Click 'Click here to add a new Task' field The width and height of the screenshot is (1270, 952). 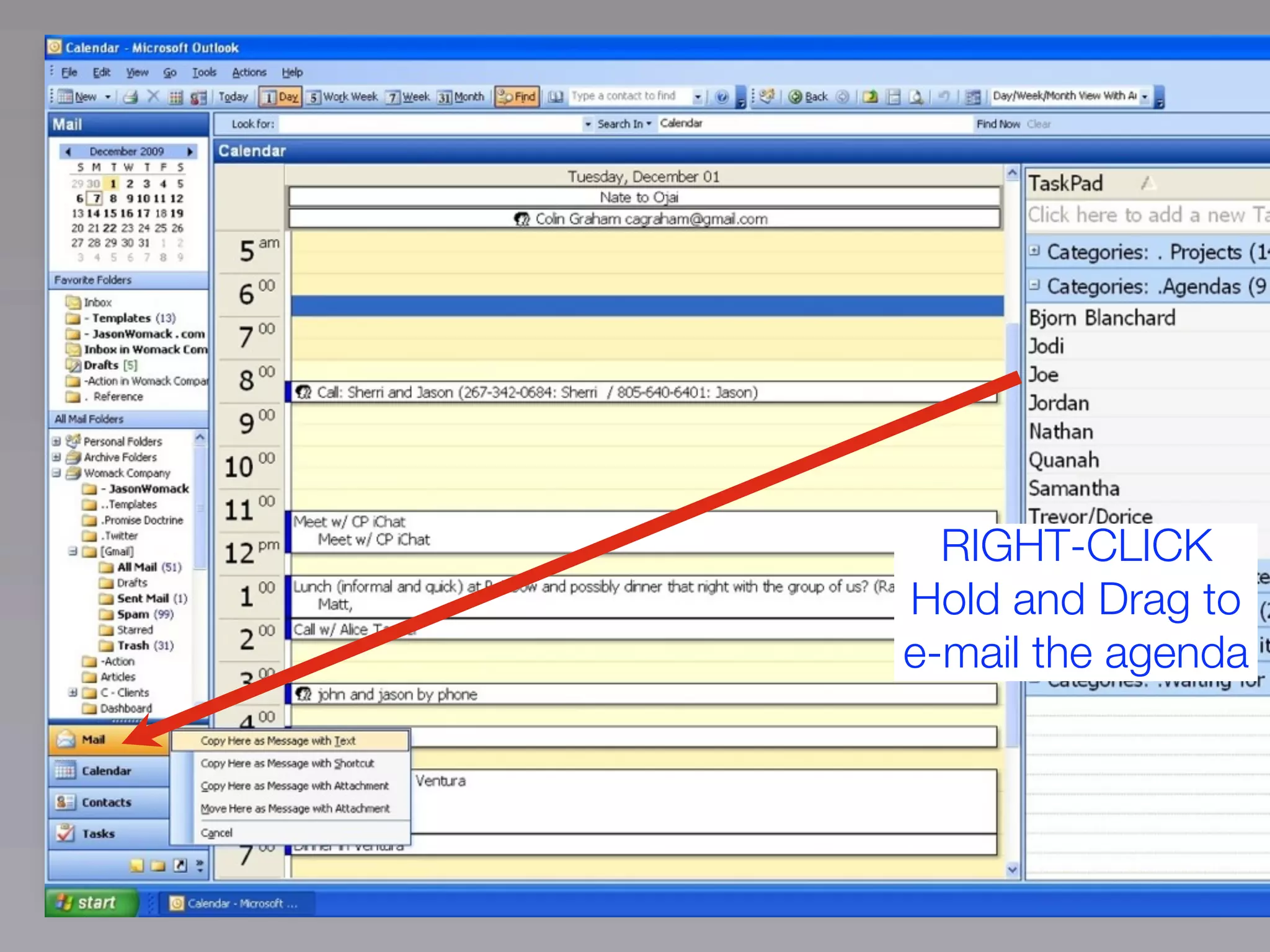1147,215
